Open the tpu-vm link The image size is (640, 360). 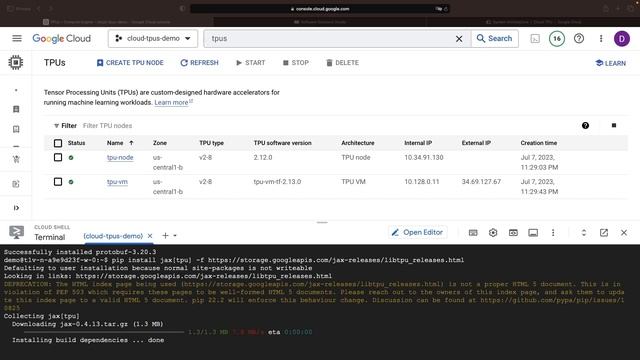coord(117,182)
